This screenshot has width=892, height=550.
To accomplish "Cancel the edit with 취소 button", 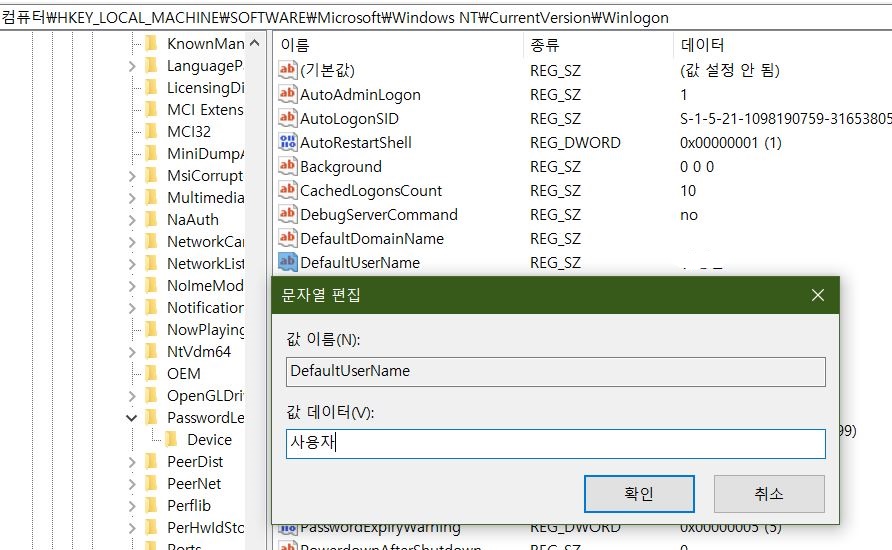I will coord(769,494).
